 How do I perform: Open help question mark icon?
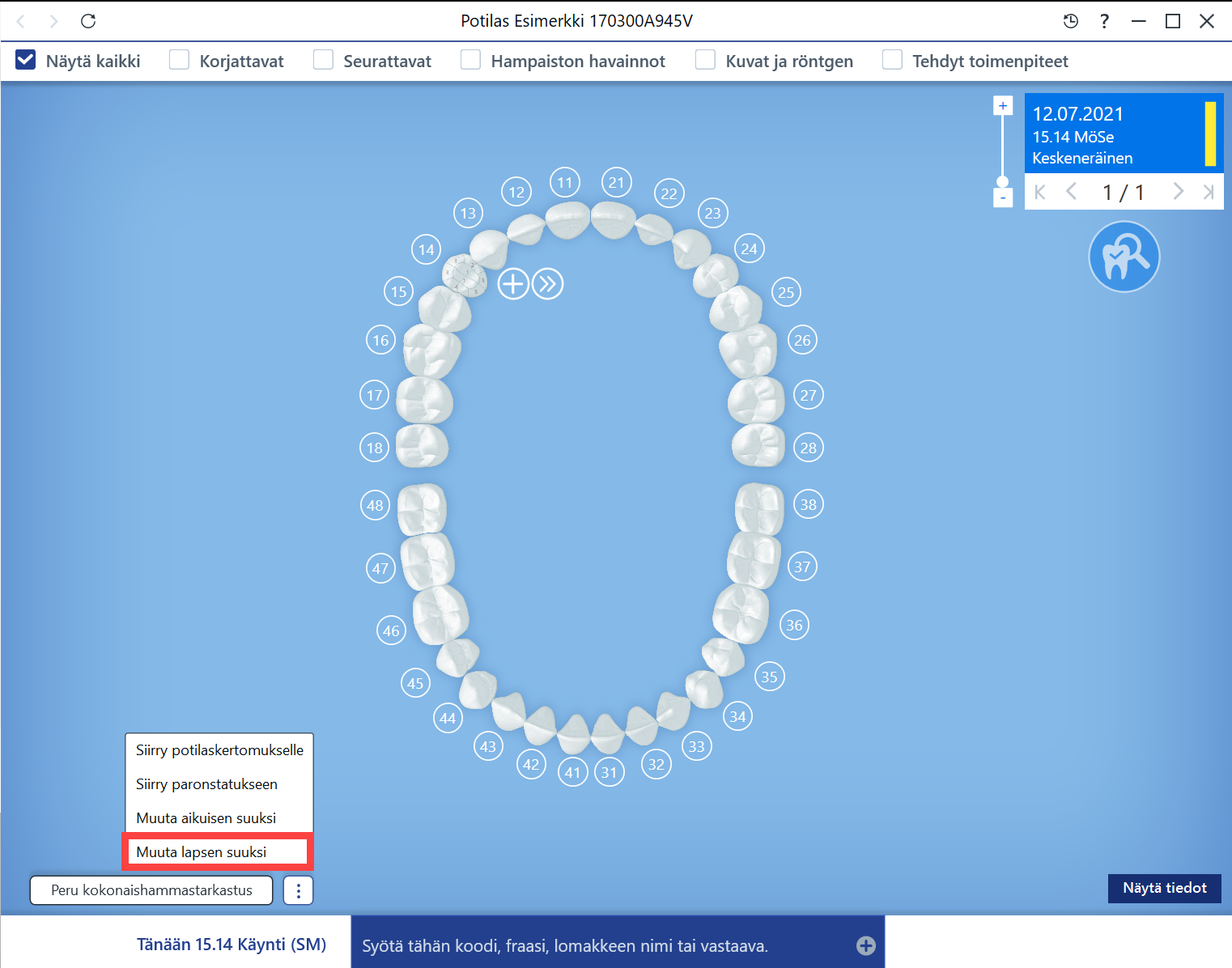coord(1104,21)
